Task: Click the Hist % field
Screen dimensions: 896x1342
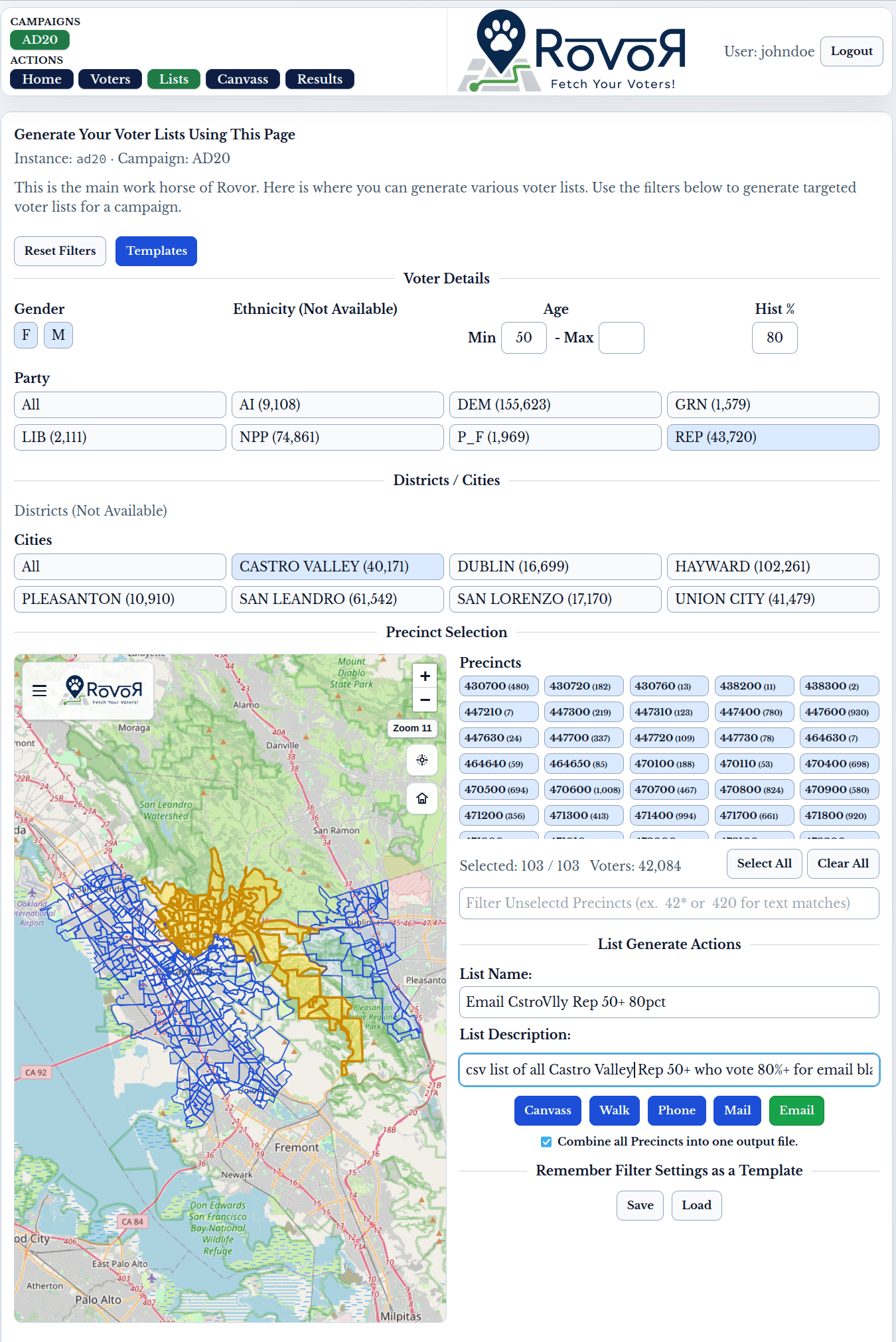Action: 775,338
